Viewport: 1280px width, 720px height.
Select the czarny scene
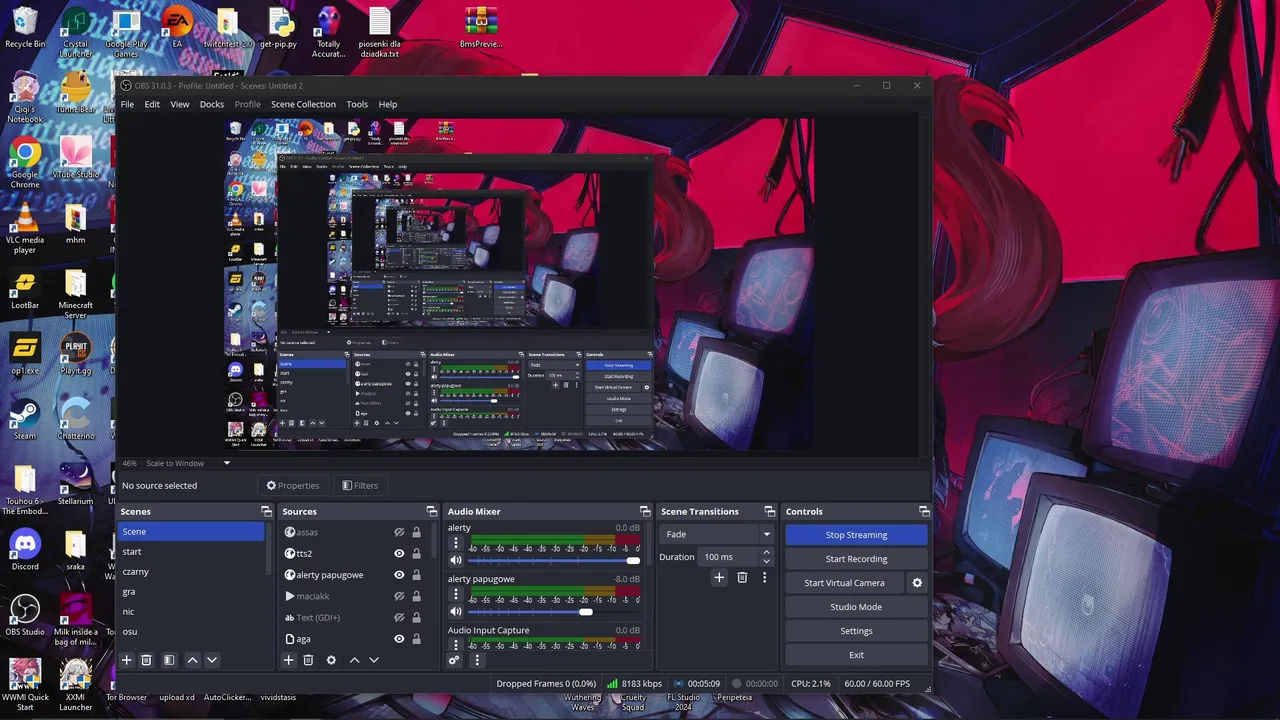[192, 572]
